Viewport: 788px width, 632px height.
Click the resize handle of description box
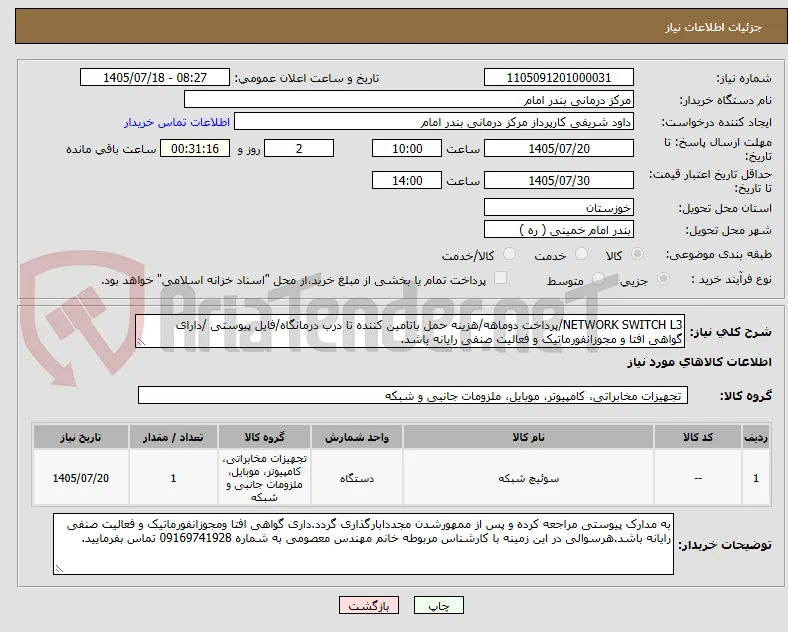click(141, 342)
